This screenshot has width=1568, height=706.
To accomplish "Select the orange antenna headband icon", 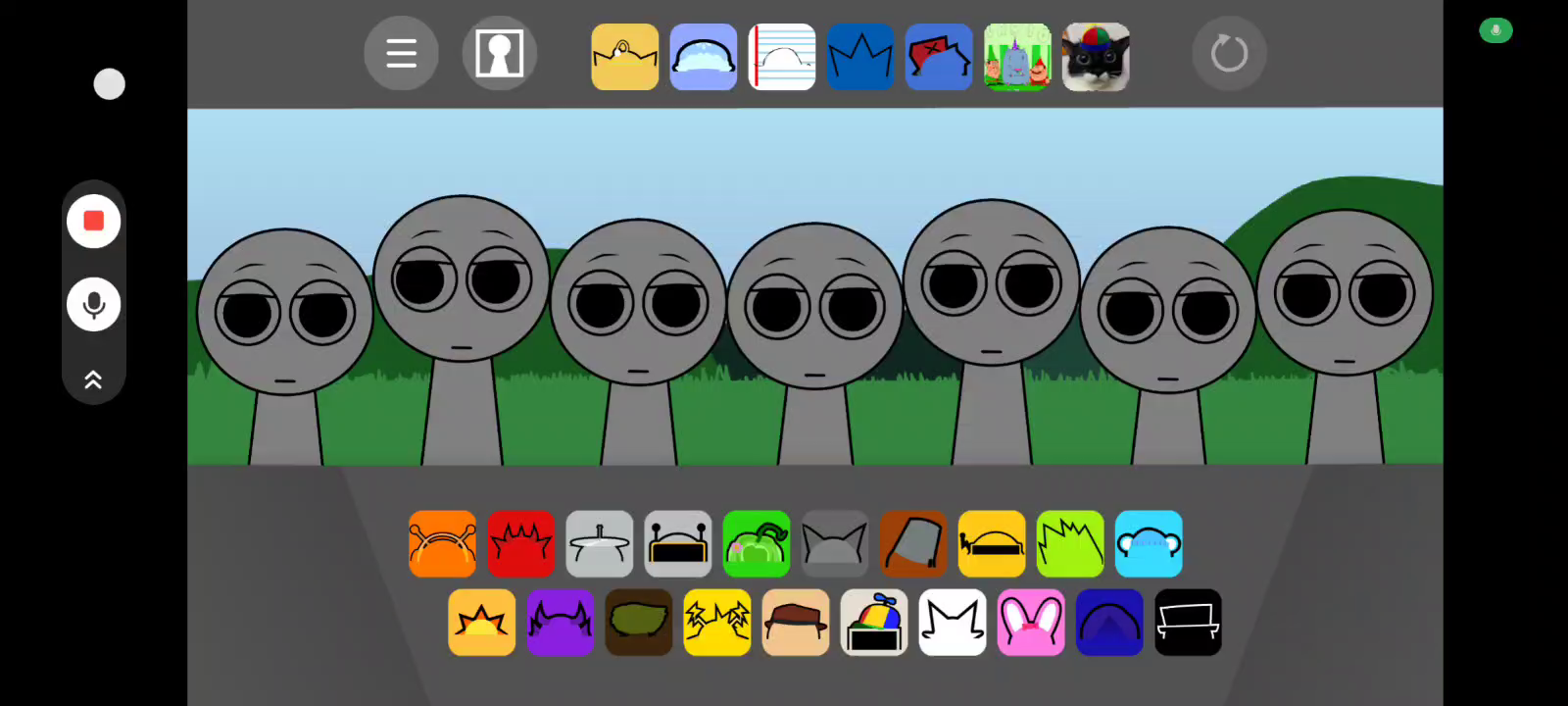I will (x=442, y=543).
